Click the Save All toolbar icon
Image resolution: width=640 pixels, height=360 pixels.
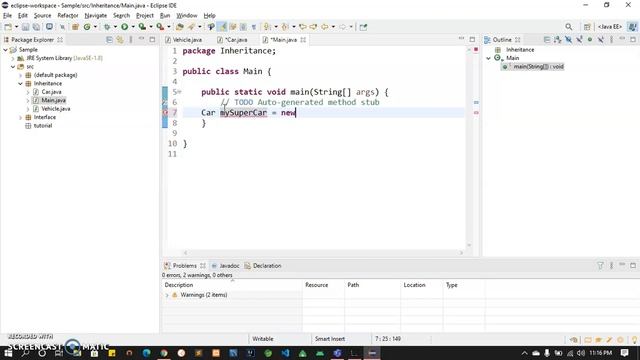coord(36,27)
